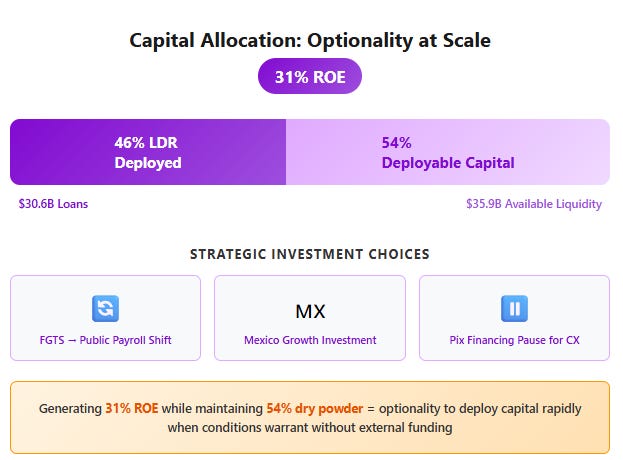The image size is (623, 460).
Task: Click the $35.9B Available Liquidity label
Action: (534, 204)
